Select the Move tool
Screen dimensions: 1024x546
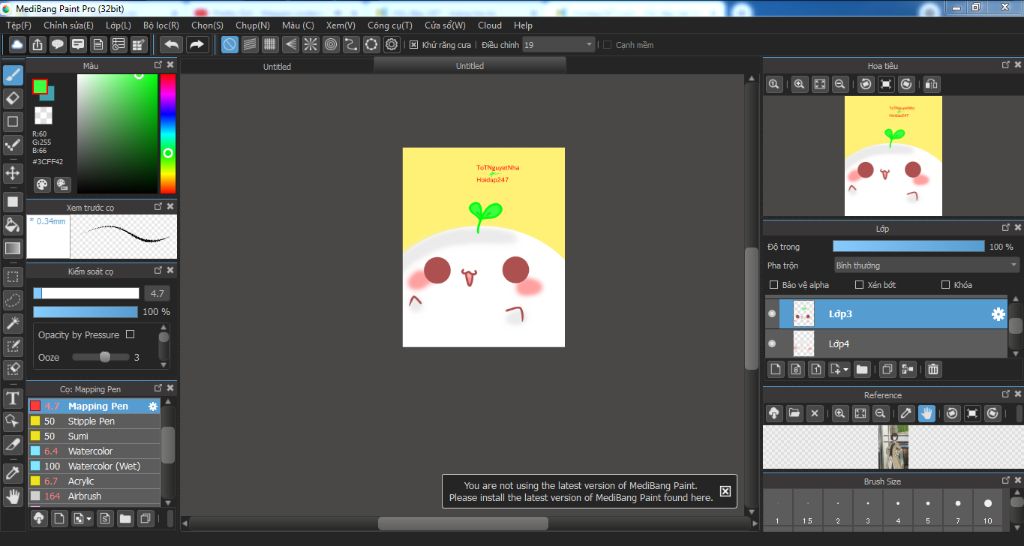click(x=12, y=173)
